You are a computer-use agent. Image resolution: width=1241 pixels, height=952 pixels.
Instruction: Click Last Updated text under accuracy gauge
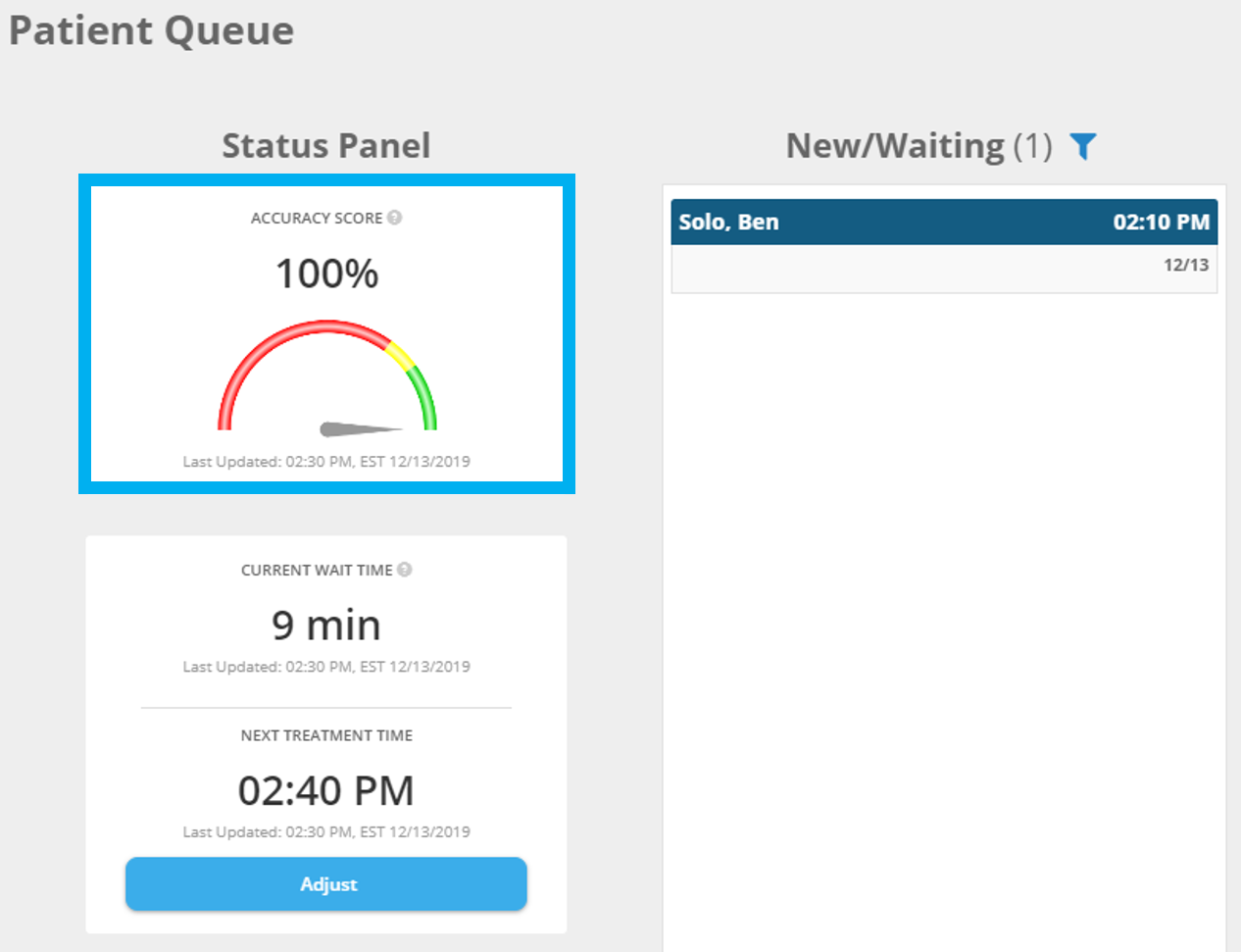pyautogui.click(x=326, y=462)
